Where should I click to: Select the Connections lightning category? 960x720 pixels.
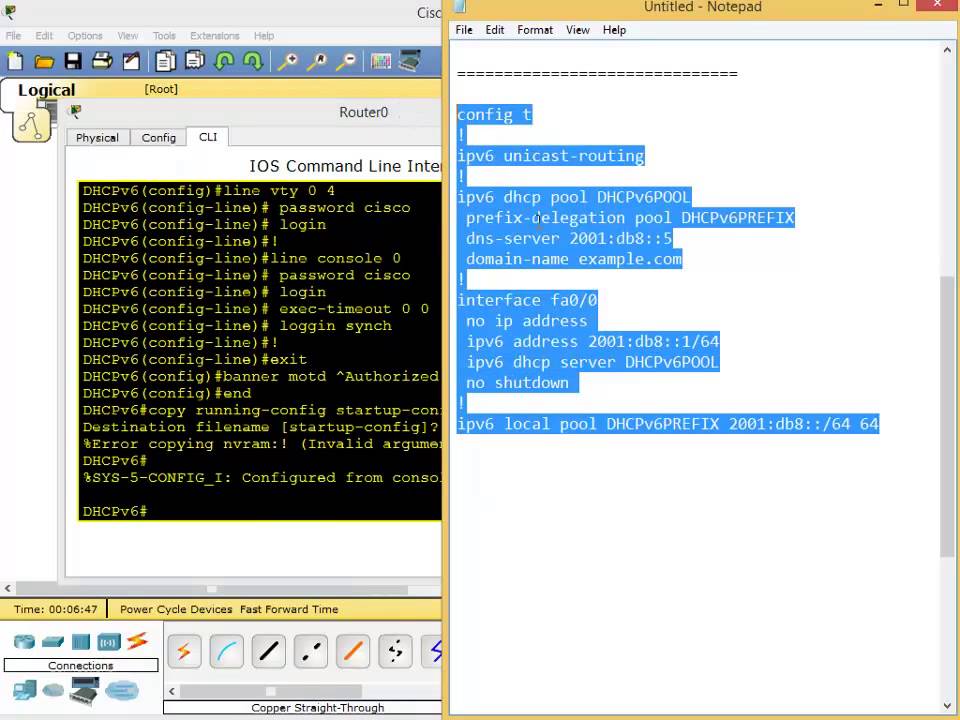pos(138,641)
